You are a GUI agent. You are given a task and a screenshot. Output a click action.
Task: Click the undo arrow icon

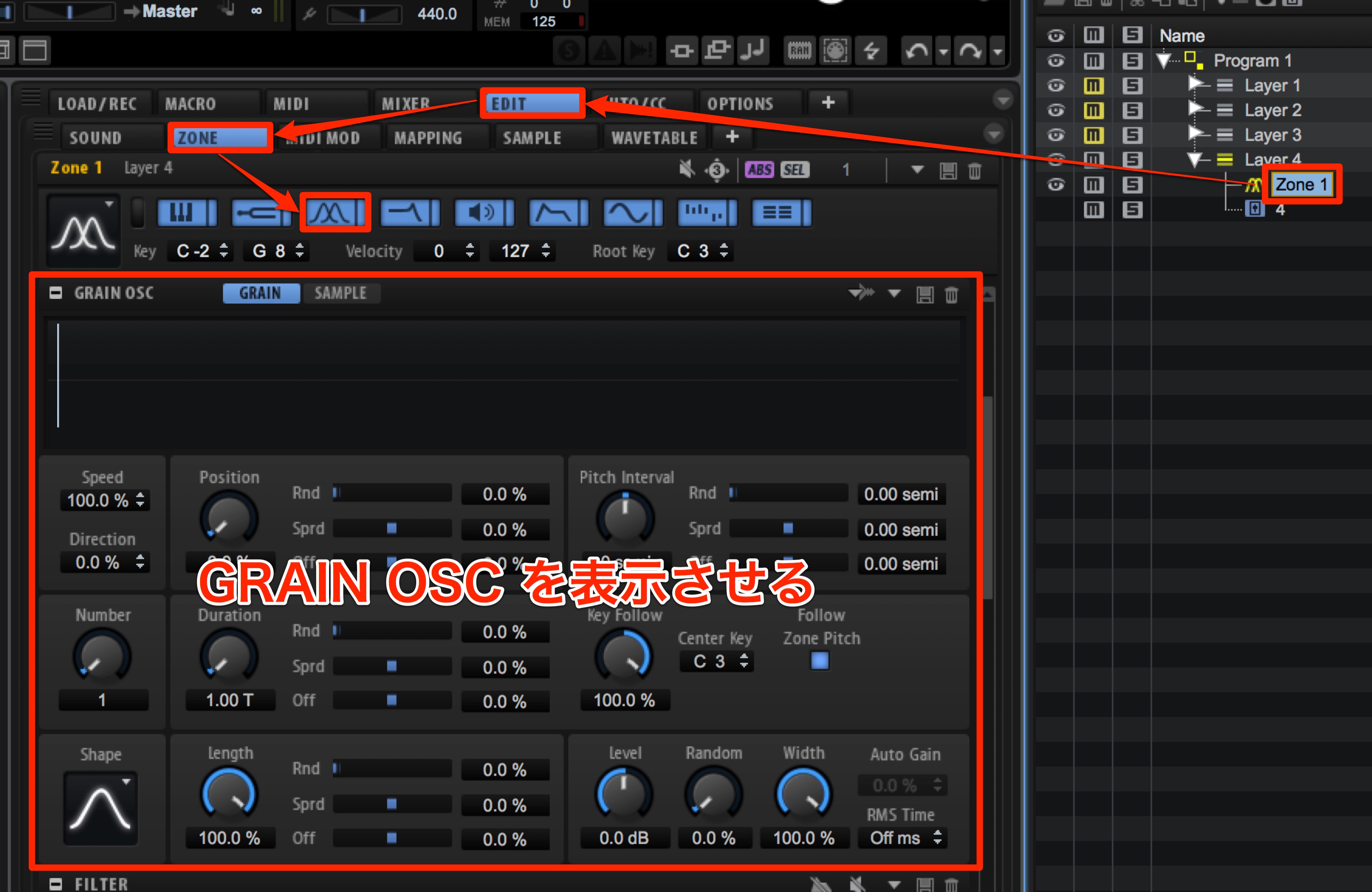pos(917,51)
